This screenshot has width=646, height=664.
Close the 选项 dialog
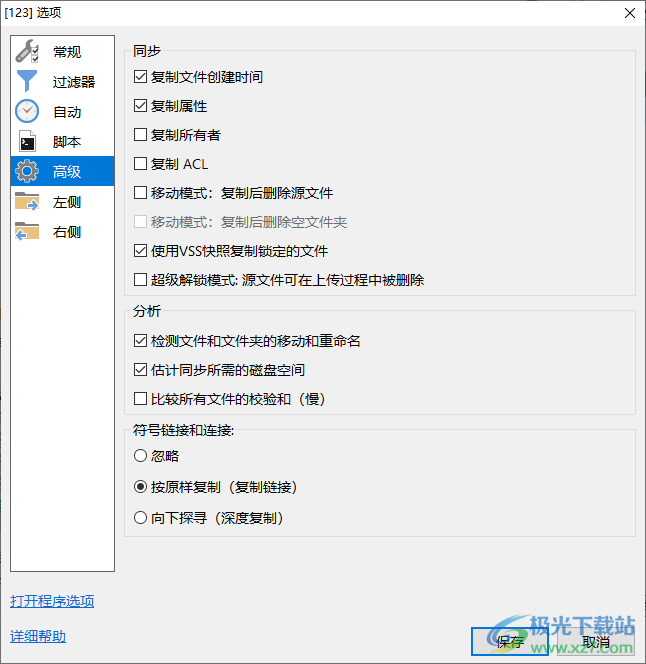(x=630, y=13)
